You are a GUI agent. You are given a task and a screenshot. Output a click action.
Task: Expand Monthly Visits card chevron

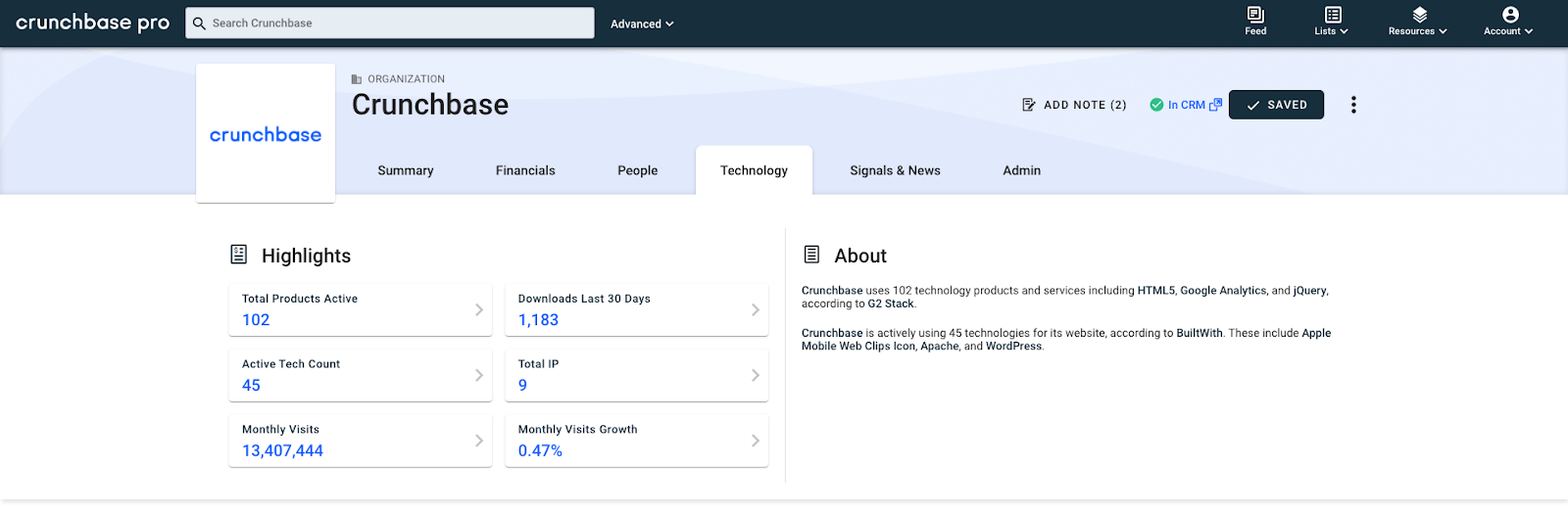[479, 441]
